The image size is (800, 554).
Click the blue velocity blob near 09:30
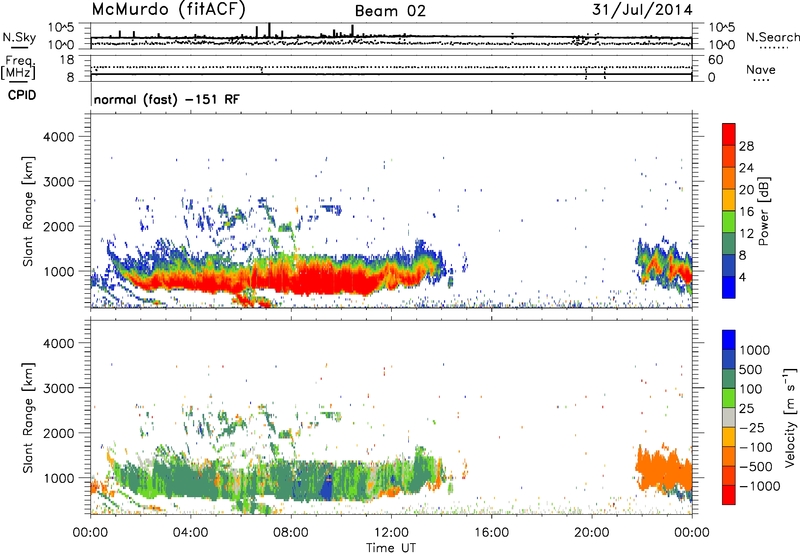pyautogui.click(x=326, y=489)
